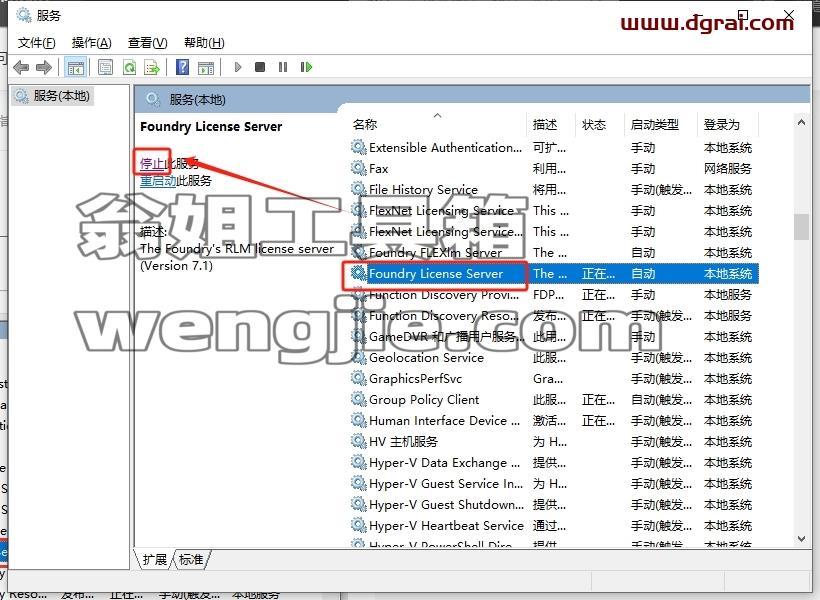The height and width of the screenshot is (600, 820).
Task: Click the gear icon of Human Interface Device
Action: point(358,420)
